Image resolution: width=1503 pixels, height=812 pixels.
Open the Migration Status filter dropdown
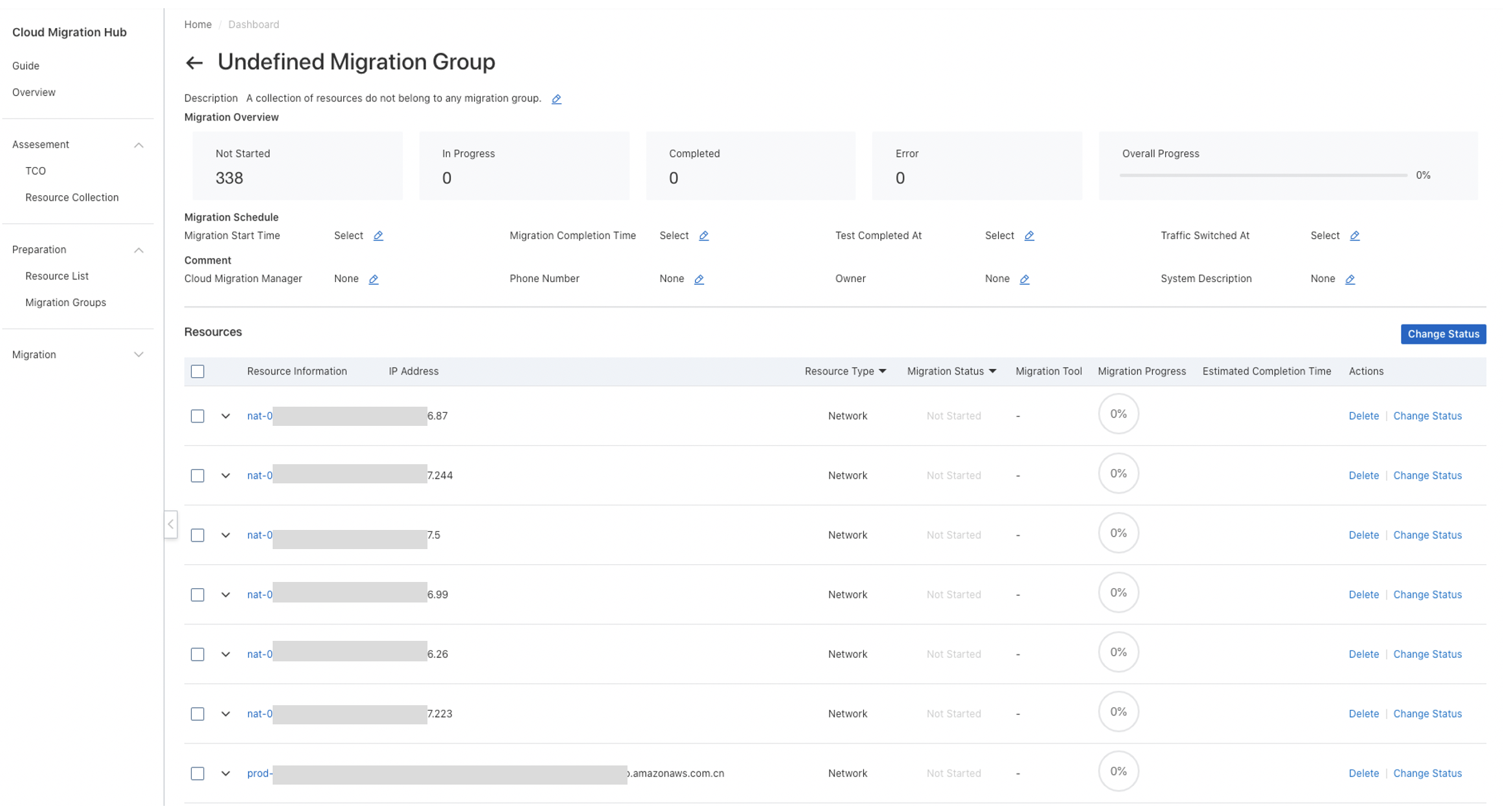coord(992,371)
